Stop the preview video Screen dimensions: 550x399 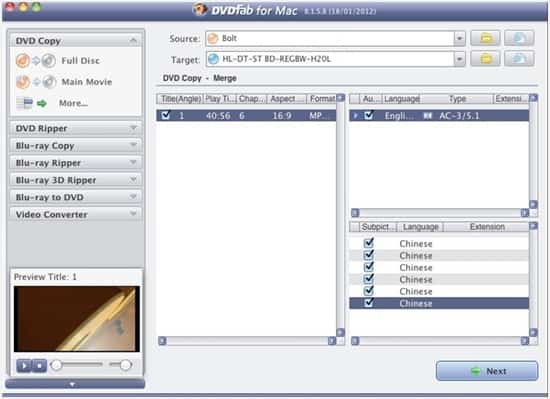[x=39, y=366]
